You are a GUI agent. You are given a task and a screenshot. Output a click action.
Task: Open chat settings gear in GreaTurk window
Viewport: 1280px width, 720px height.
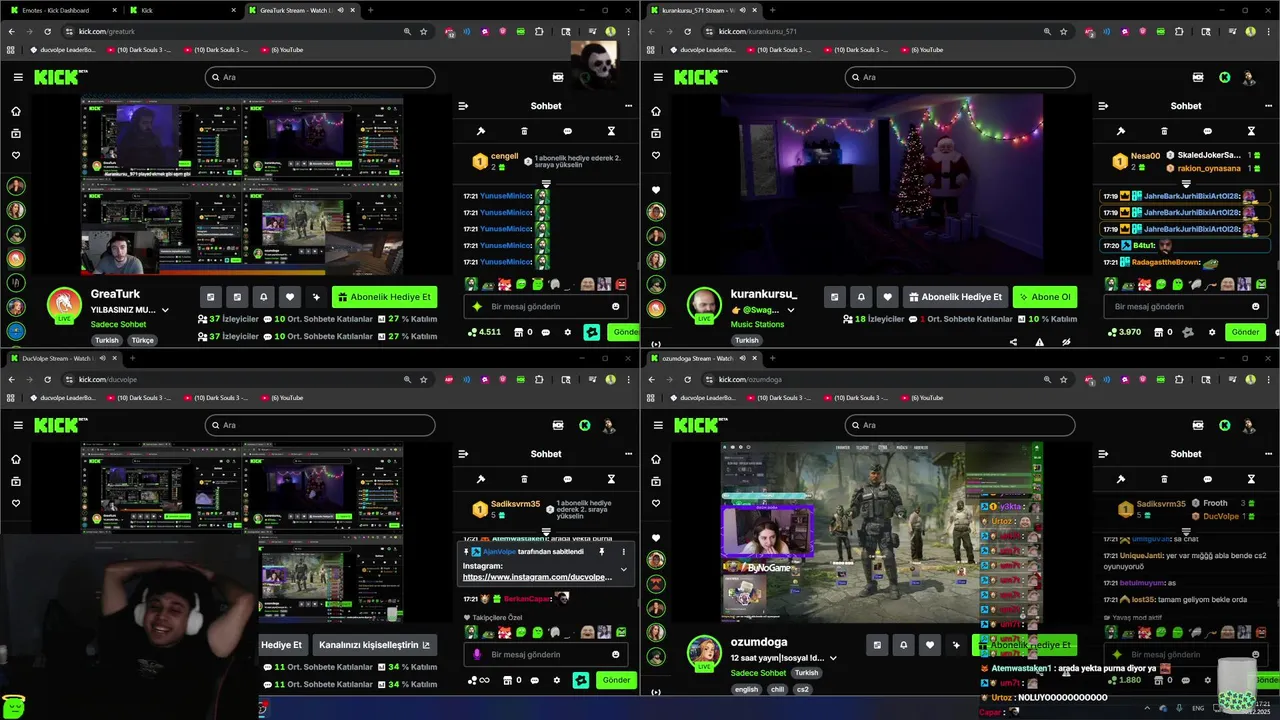point(568,332)
